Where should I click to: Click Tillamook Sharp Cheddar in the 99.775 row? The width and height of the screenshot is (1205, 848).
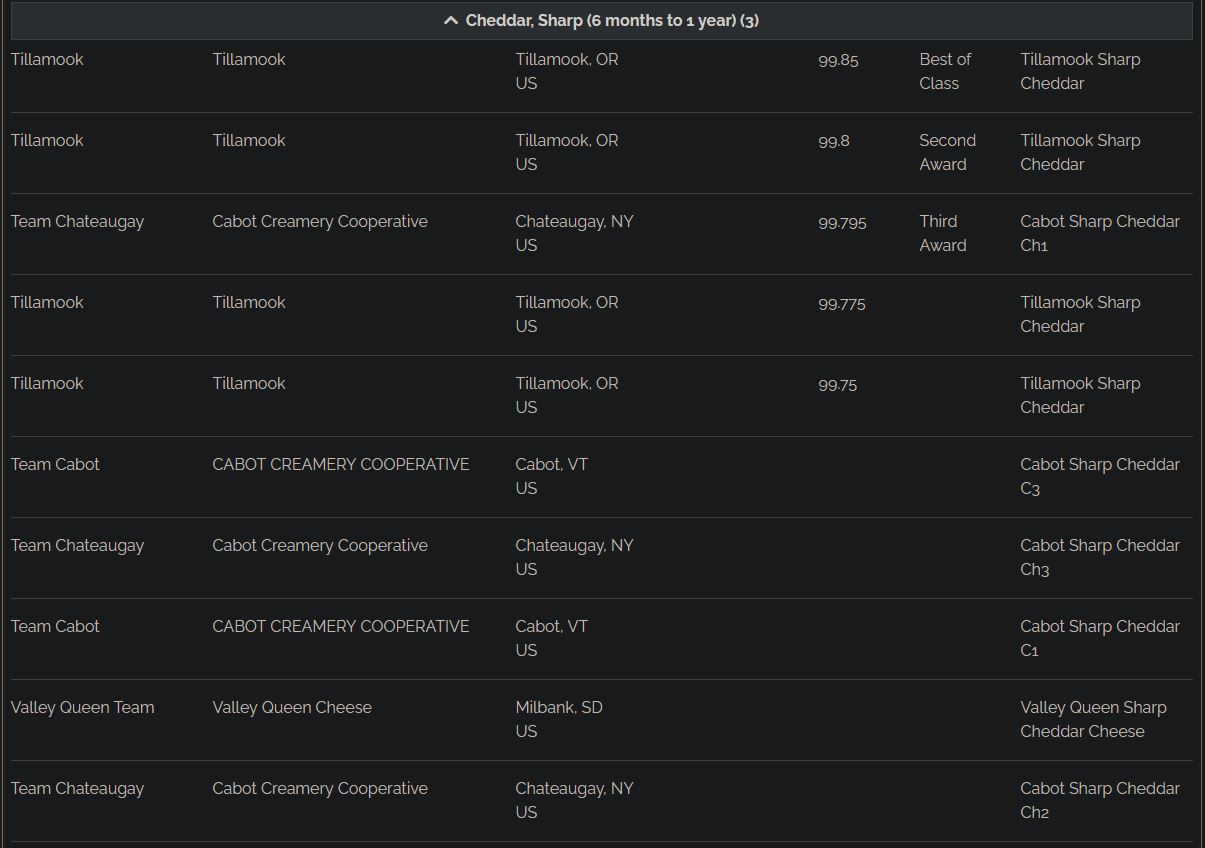coord(1080,314)
